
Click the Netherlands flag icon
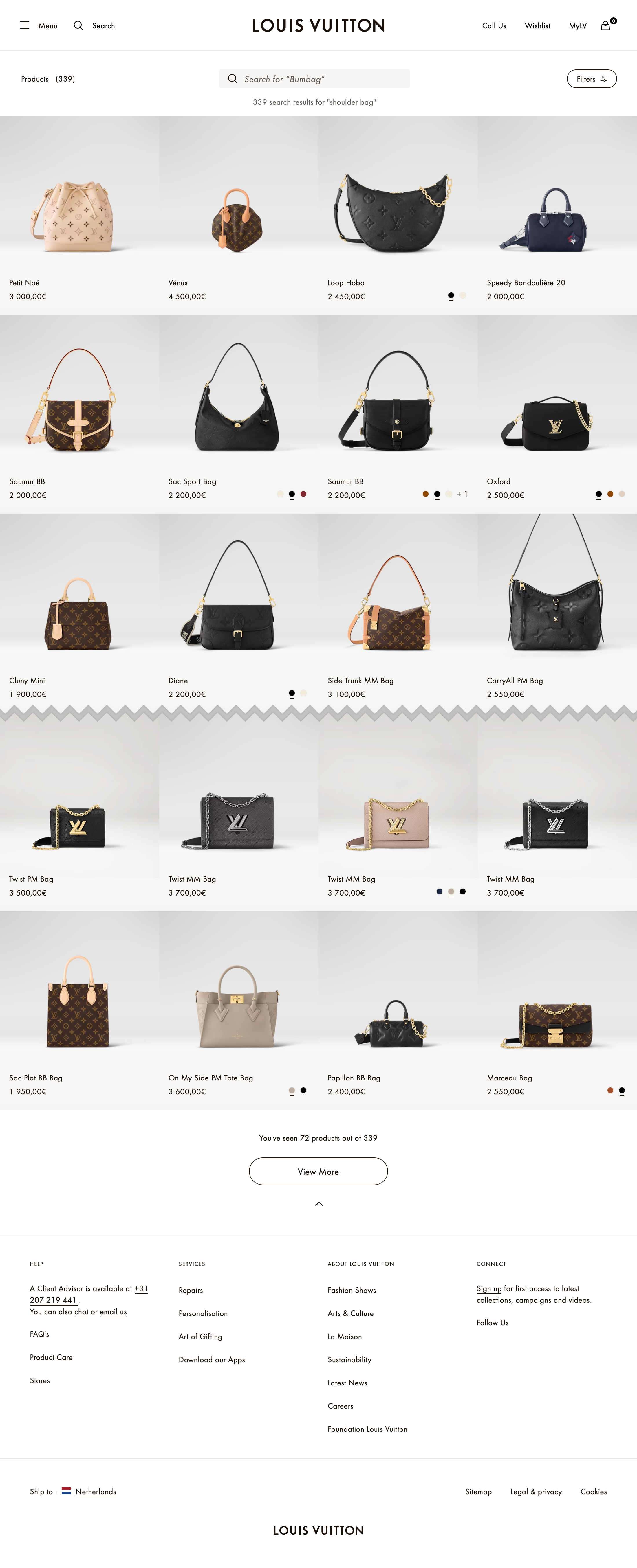[x=66, y=1491]
